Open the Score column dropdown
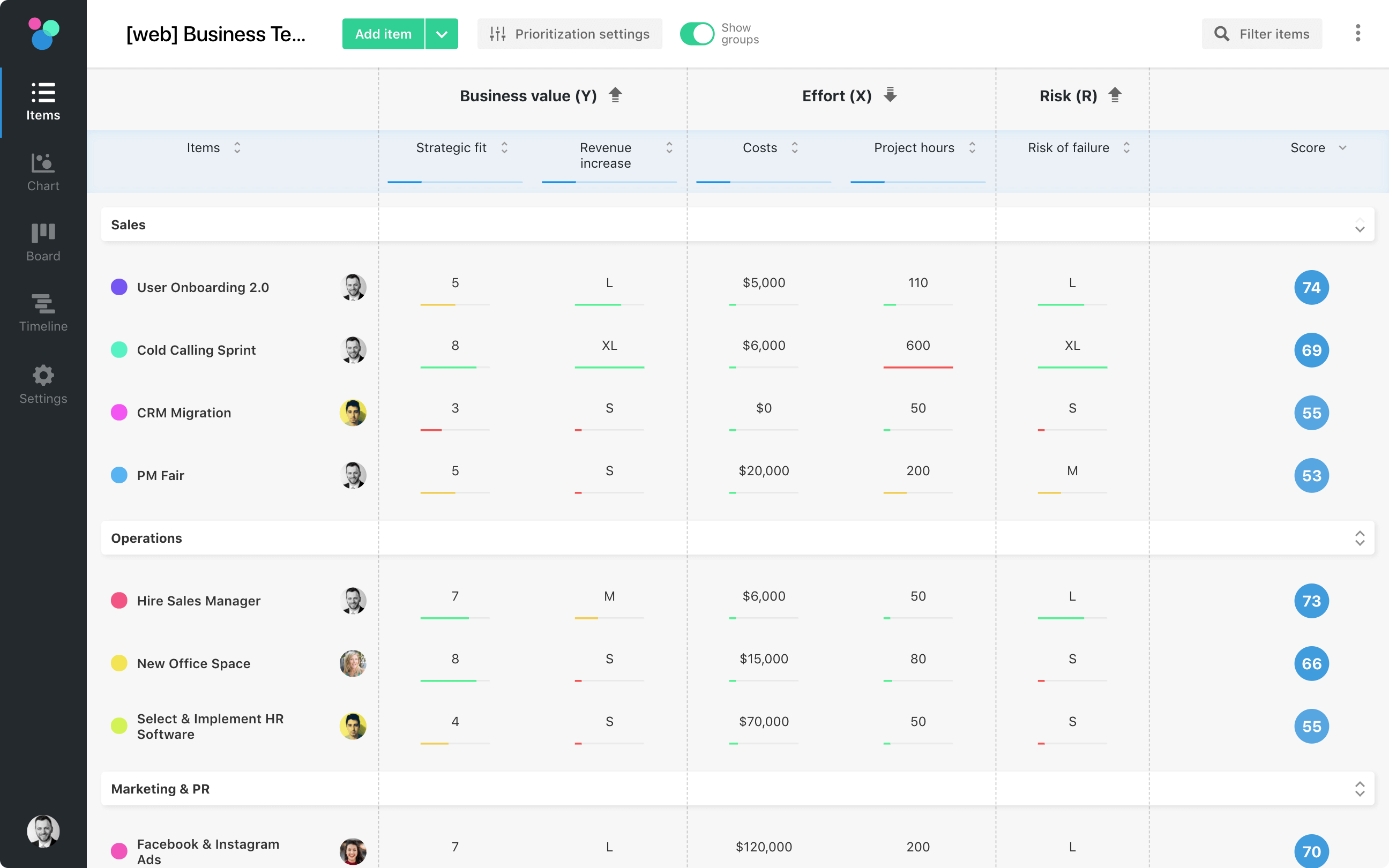The width and height of the screenshot is (1389, 868). click(x=1342, y=148)
